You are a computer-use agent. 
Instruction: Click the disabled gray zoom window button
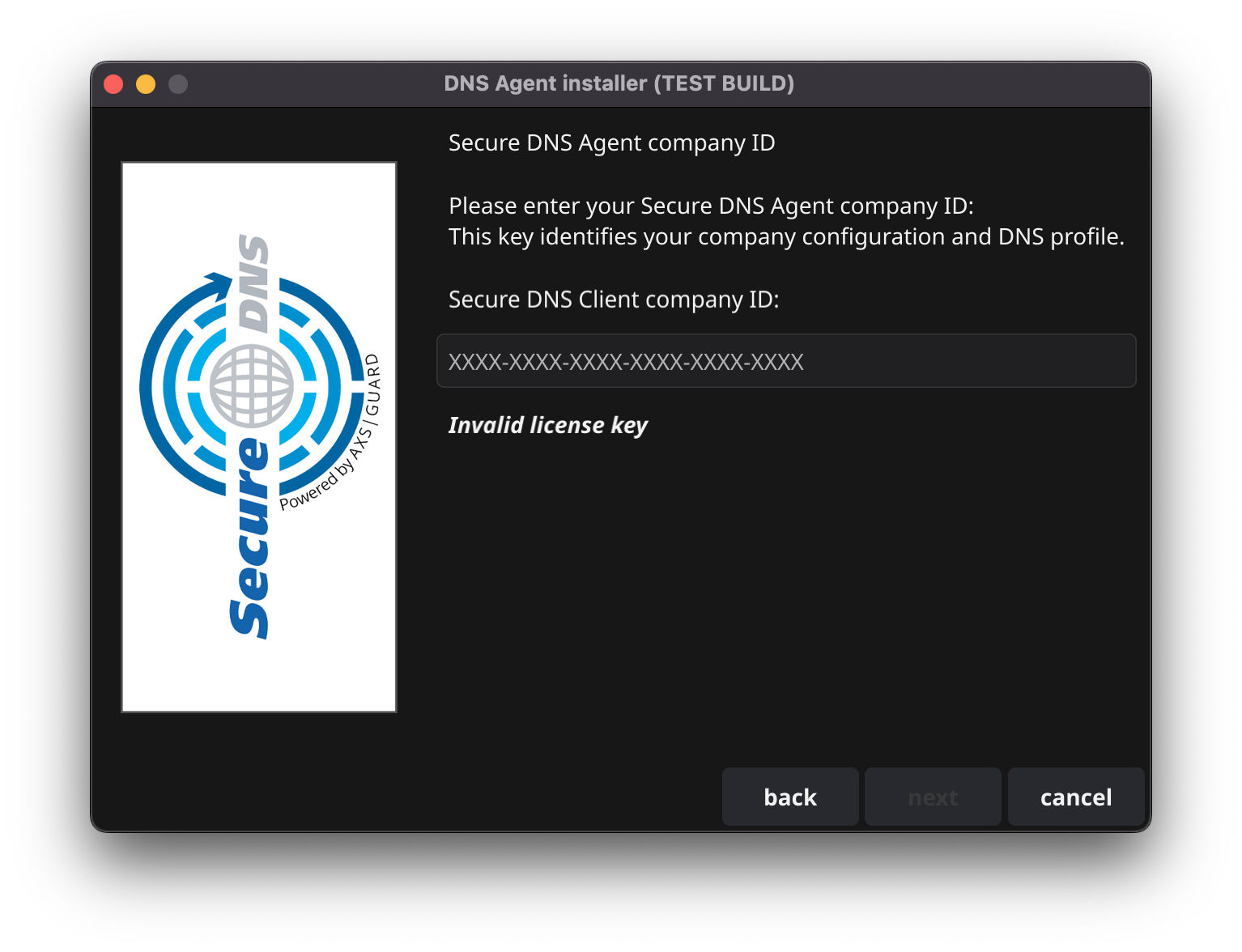tap(178, 84)
